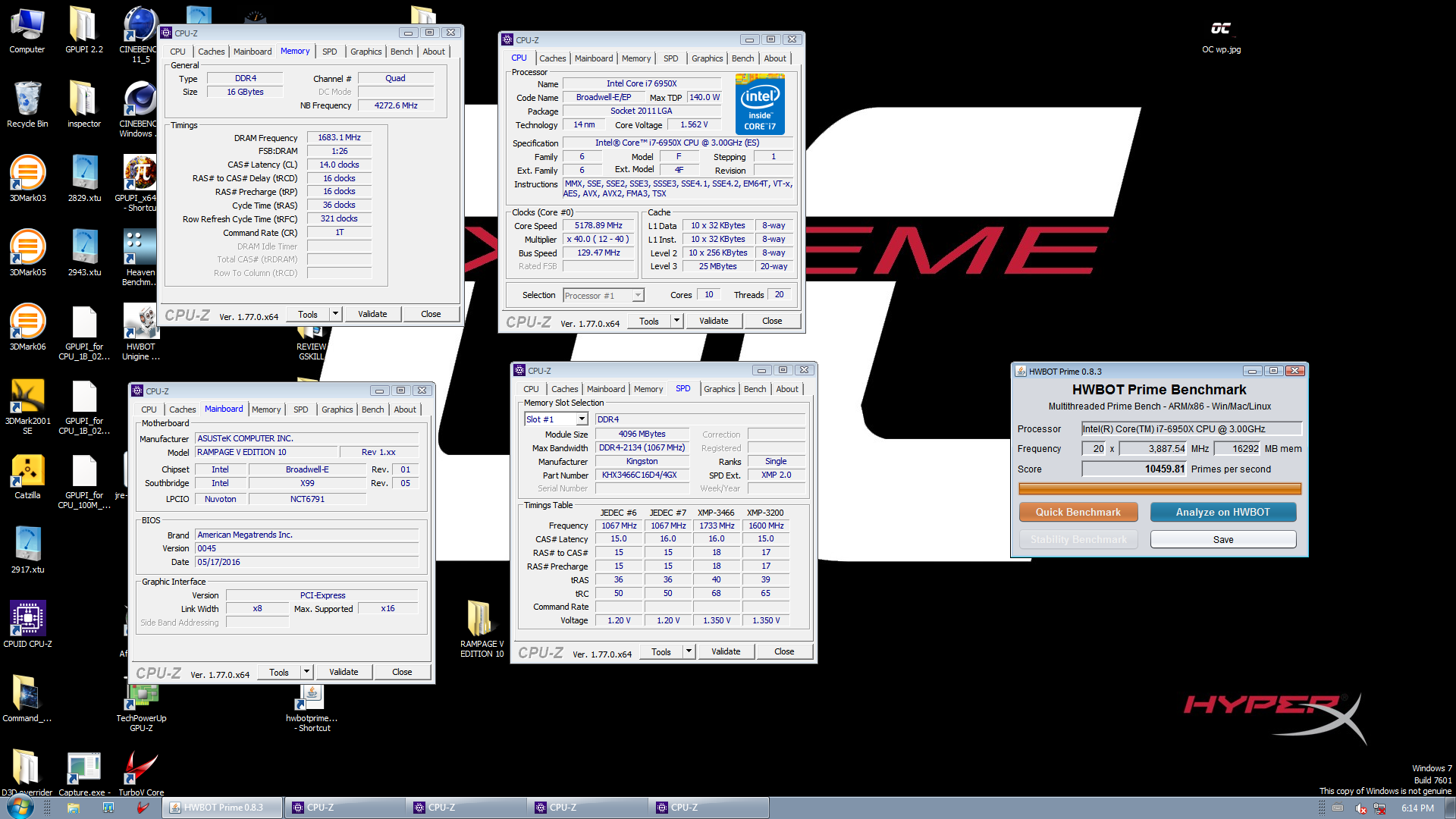The image size is (1456, 819).
Task: Click the HWBOT Processor name field
Action: [1191, 428]
